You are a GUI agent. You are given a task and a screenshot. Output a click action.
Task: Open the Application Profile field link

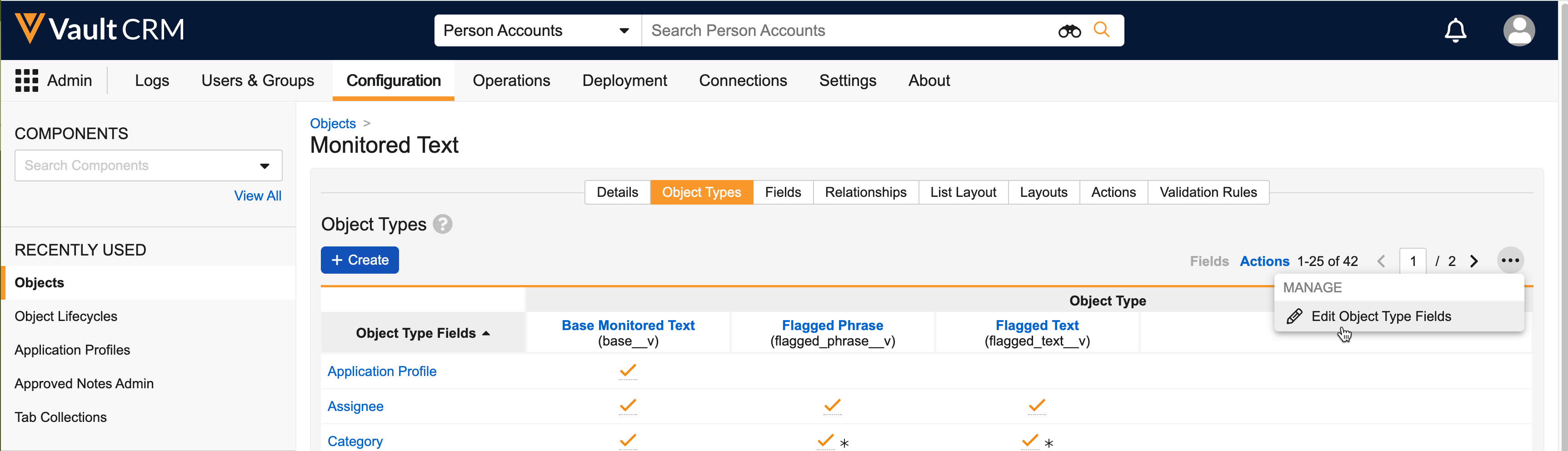click(x=382, y=371)
